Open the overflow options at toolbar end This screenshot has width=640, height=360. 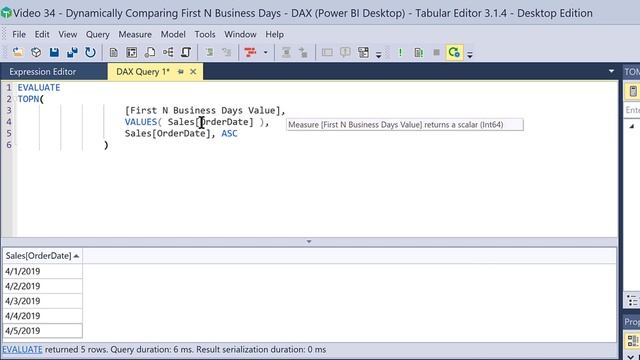click(x=470, y=54)
